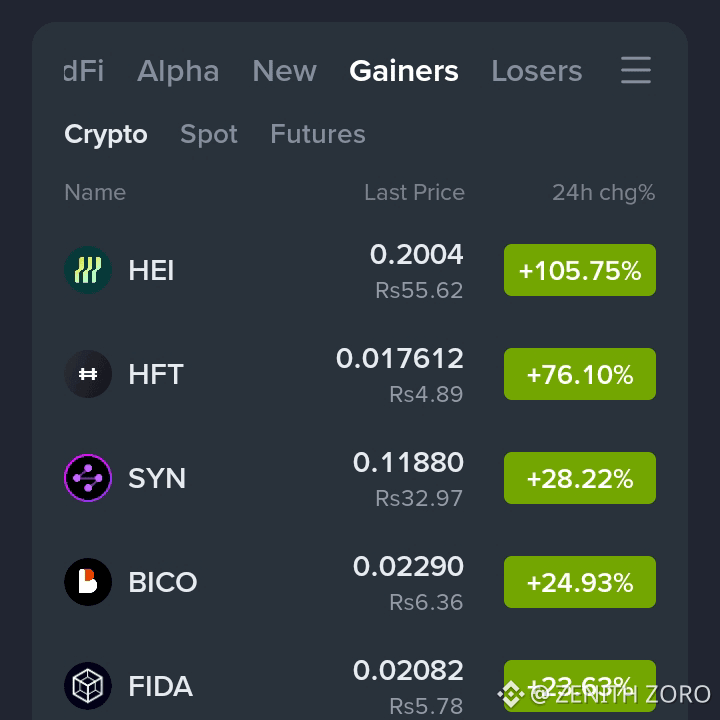The width and height of the screenshot is (720, 720).
Task: Switch to the Losers tab
Action: pos(537,71)
